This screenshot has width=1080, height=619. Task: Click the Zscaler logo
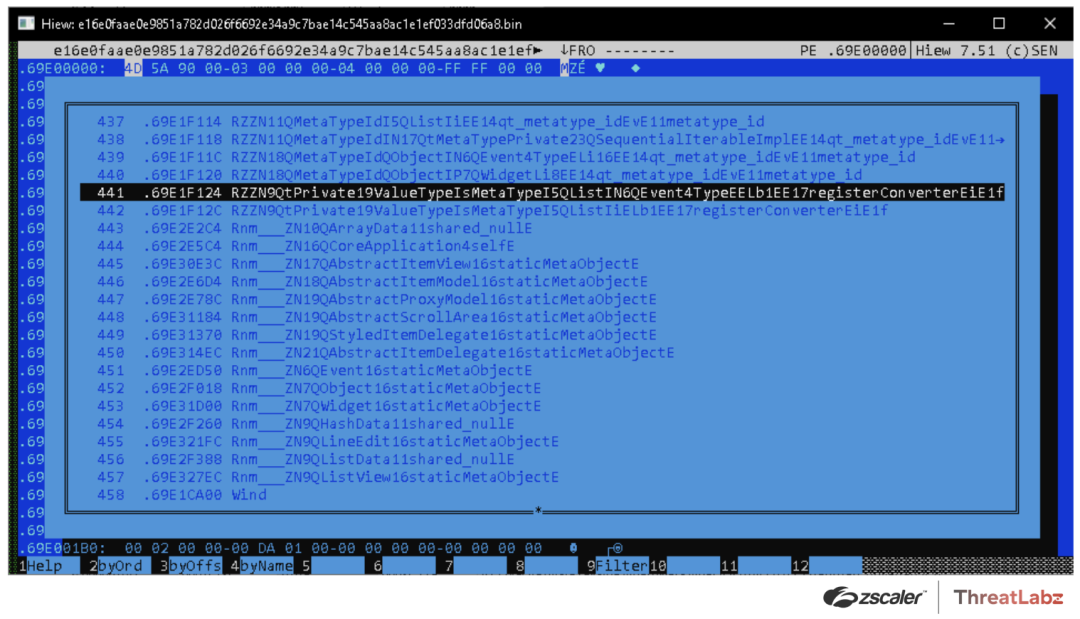874,597
